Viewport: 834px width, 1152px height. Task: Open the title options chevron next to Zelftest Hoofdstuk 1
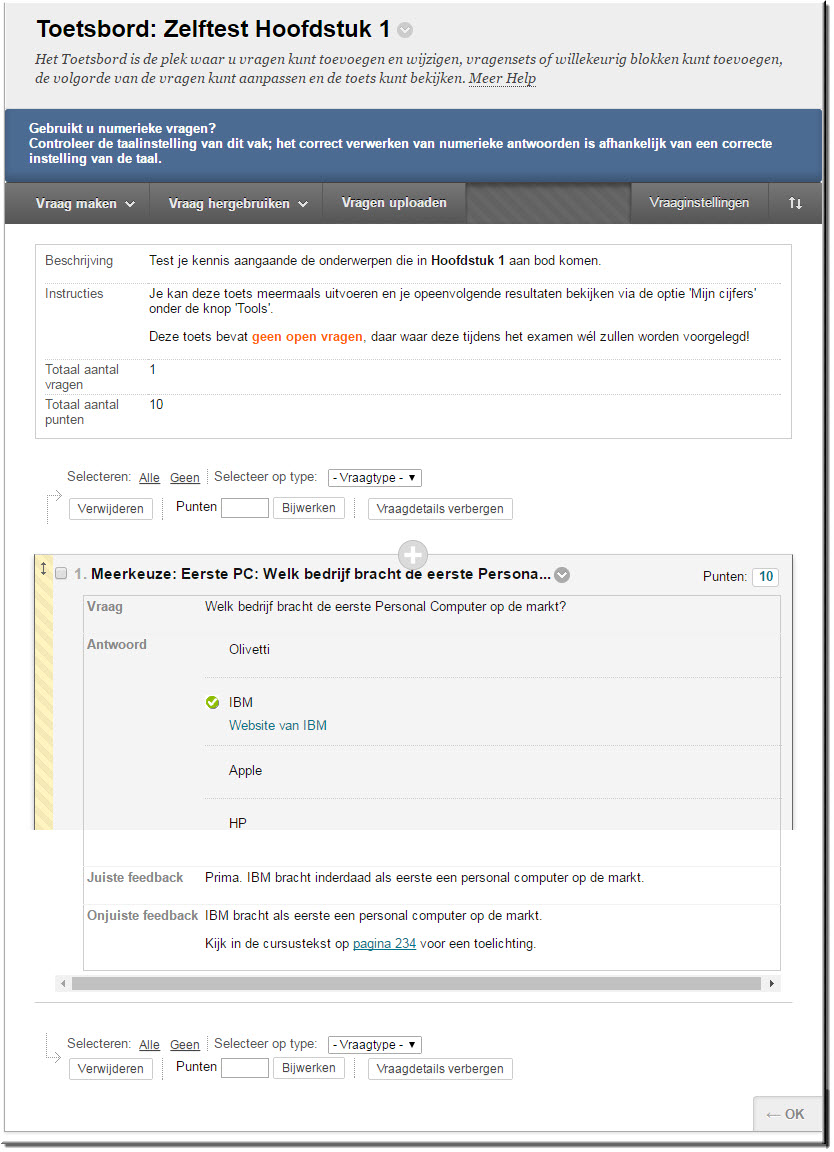click(x=404, y=30)
